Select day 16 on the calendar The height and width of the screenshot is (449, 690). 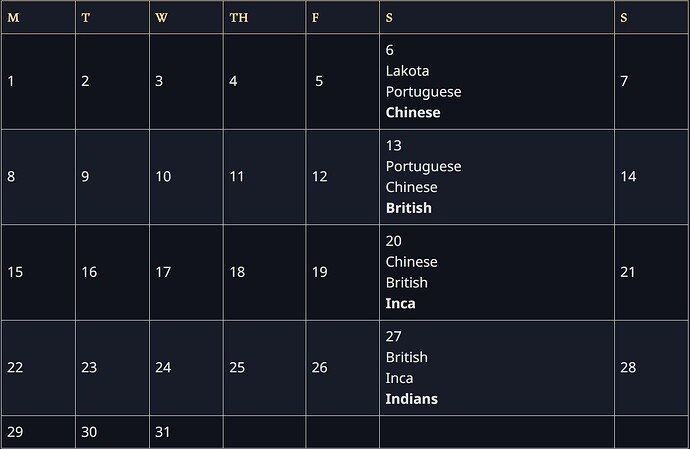tap(89, 272)
